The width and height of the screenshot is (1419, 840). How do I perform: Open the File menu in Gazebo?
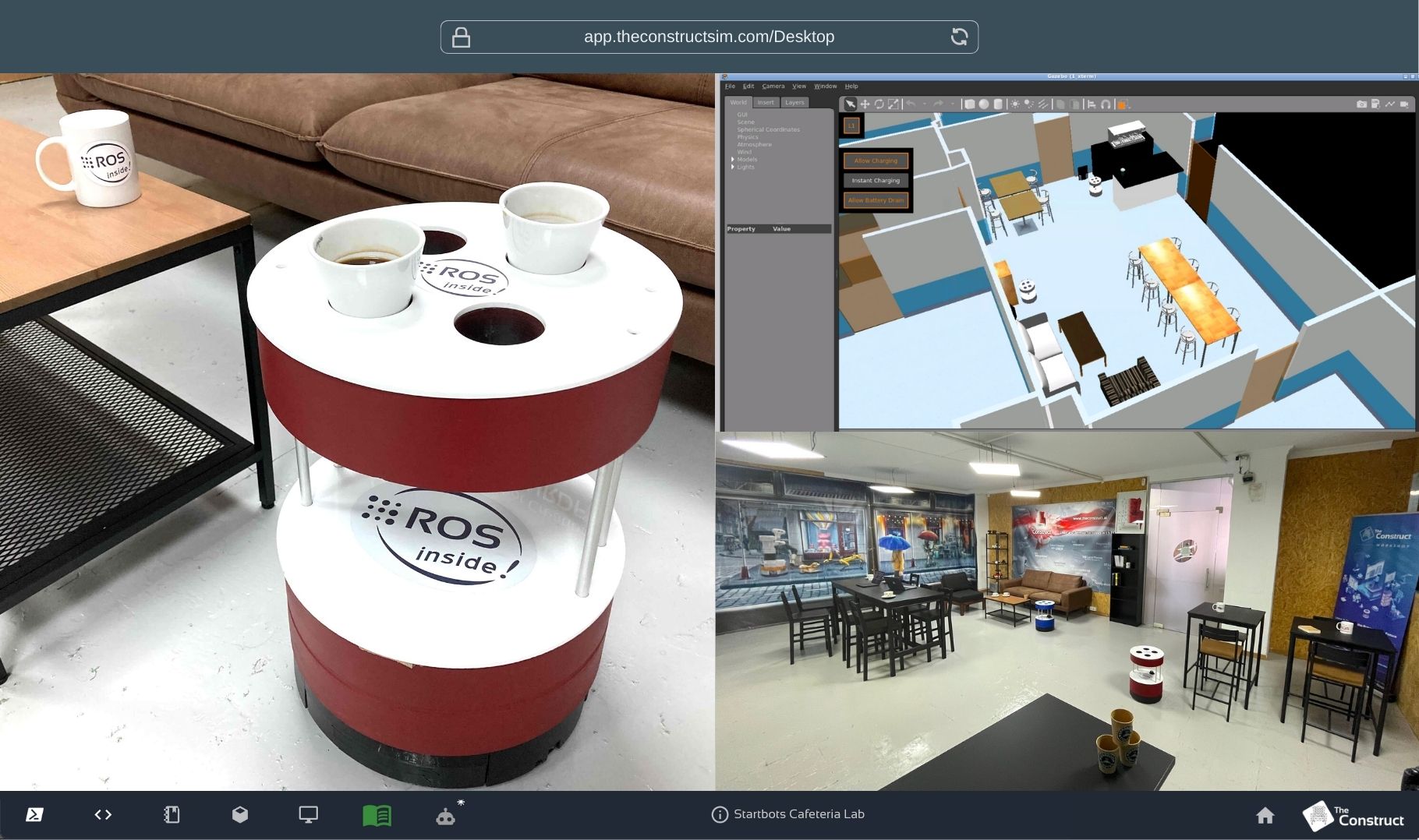coord(730,86)
